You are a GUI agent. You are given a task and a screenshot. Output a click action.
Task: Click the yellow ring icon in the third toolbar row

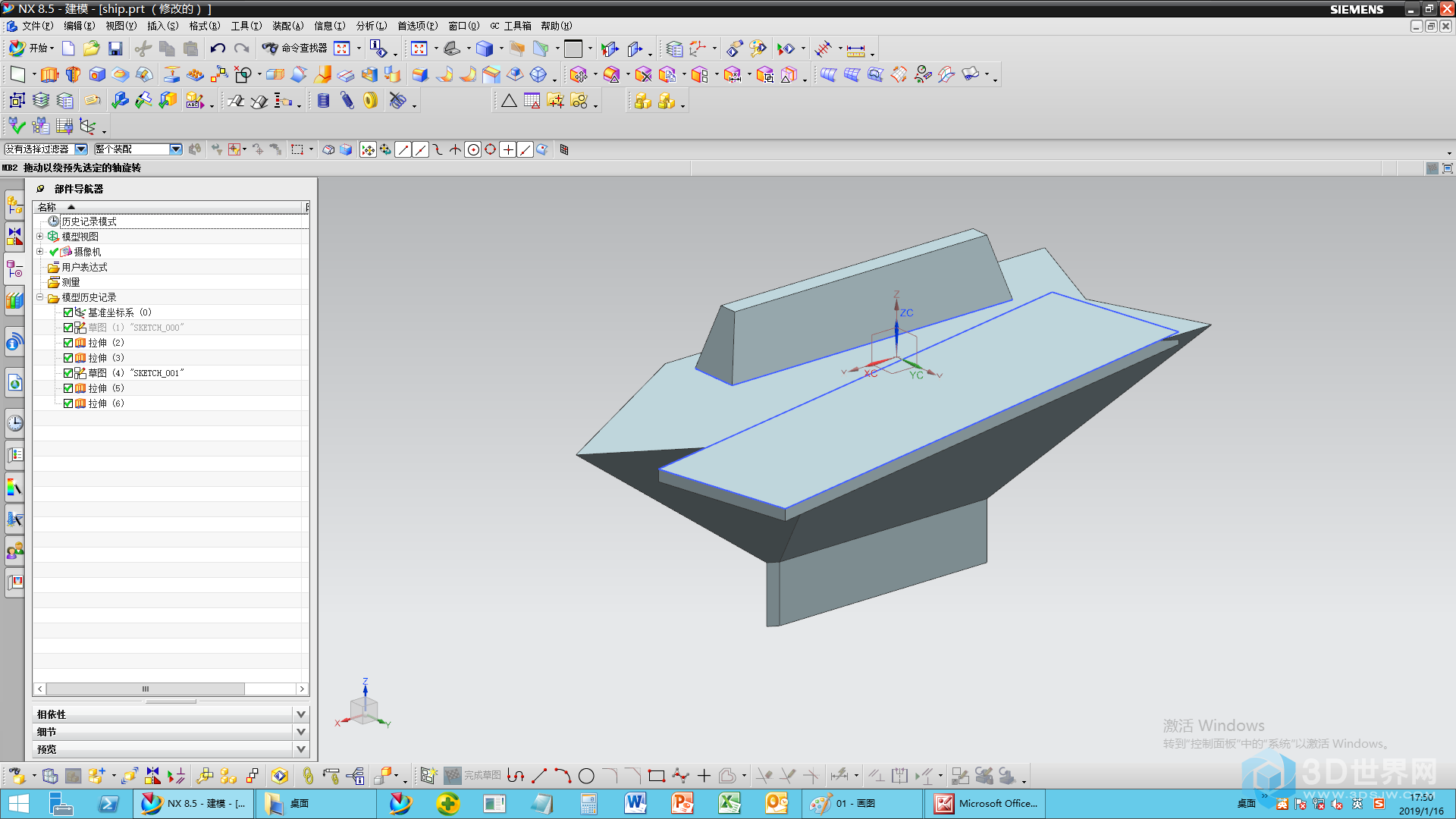point(370,100)
